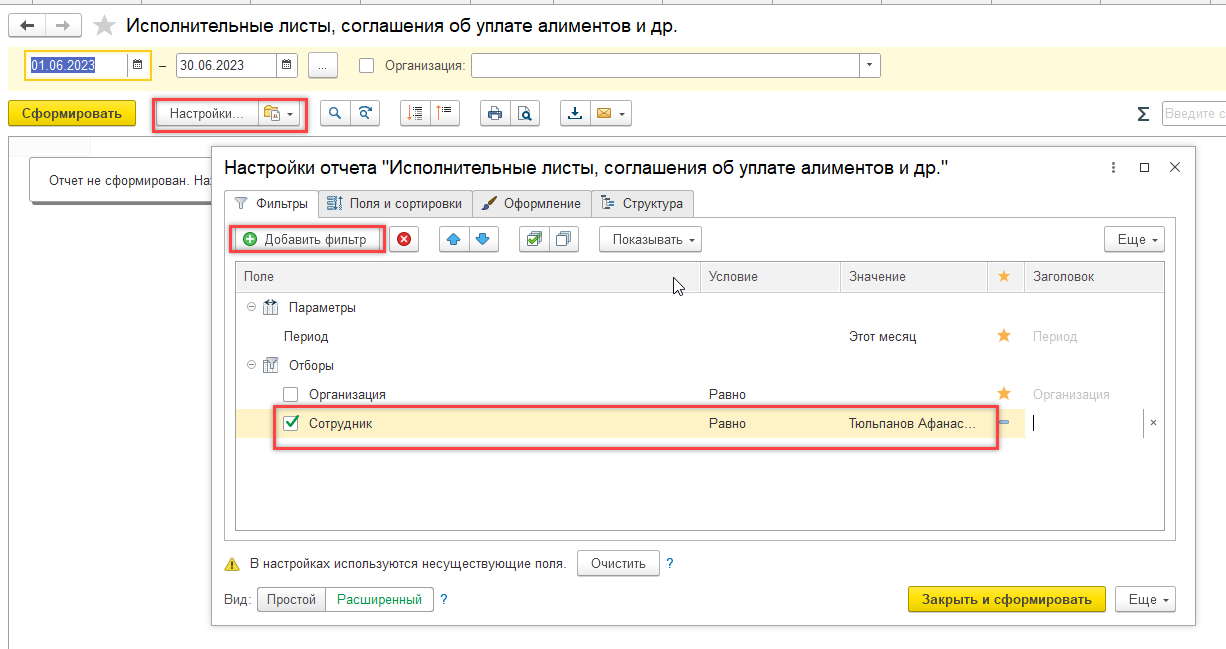Select the Период parameter row

point(700,336)
